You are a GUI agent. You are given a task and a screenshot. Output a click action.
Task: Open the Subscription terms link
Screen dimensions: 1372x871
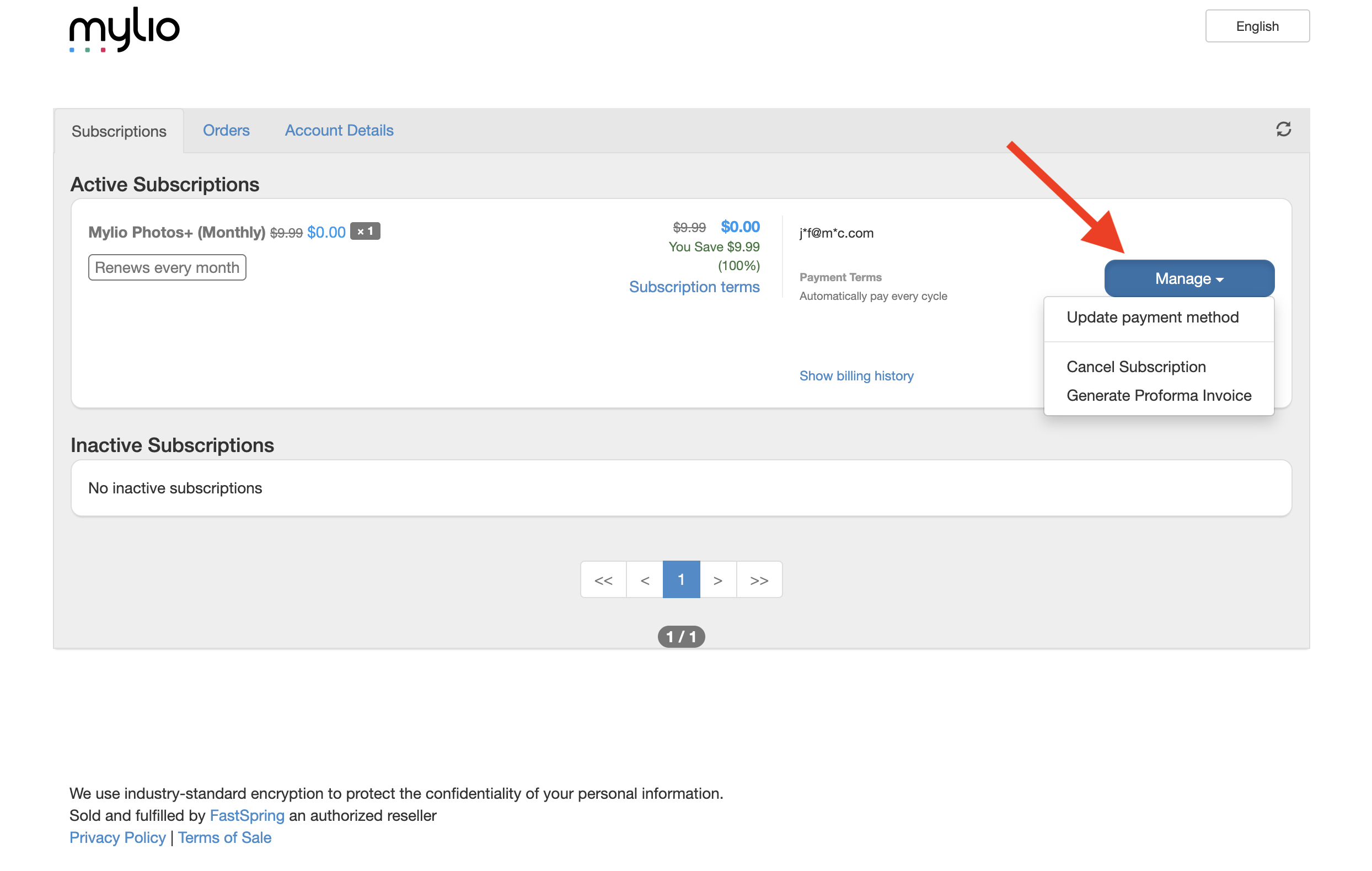694,287
